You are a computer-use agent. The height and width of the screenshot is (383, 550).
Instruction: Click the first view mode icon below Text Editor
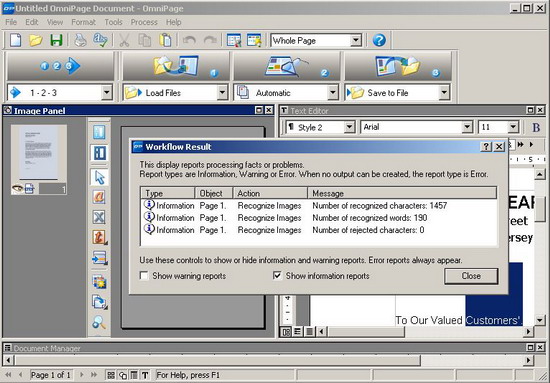(286, 331)
